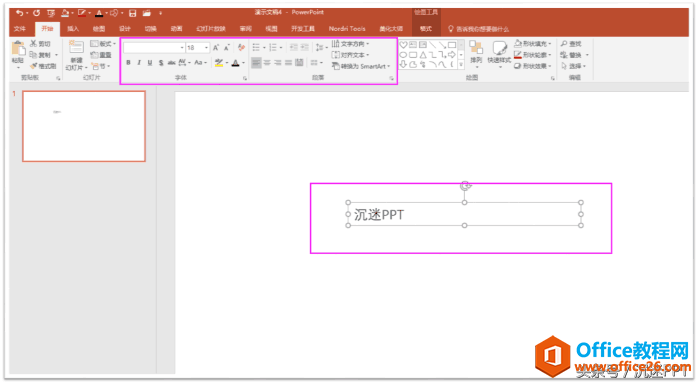Open the font size dropdown showing 18
The height and width of the screenshot is (384, 698).
click(206, 48)
